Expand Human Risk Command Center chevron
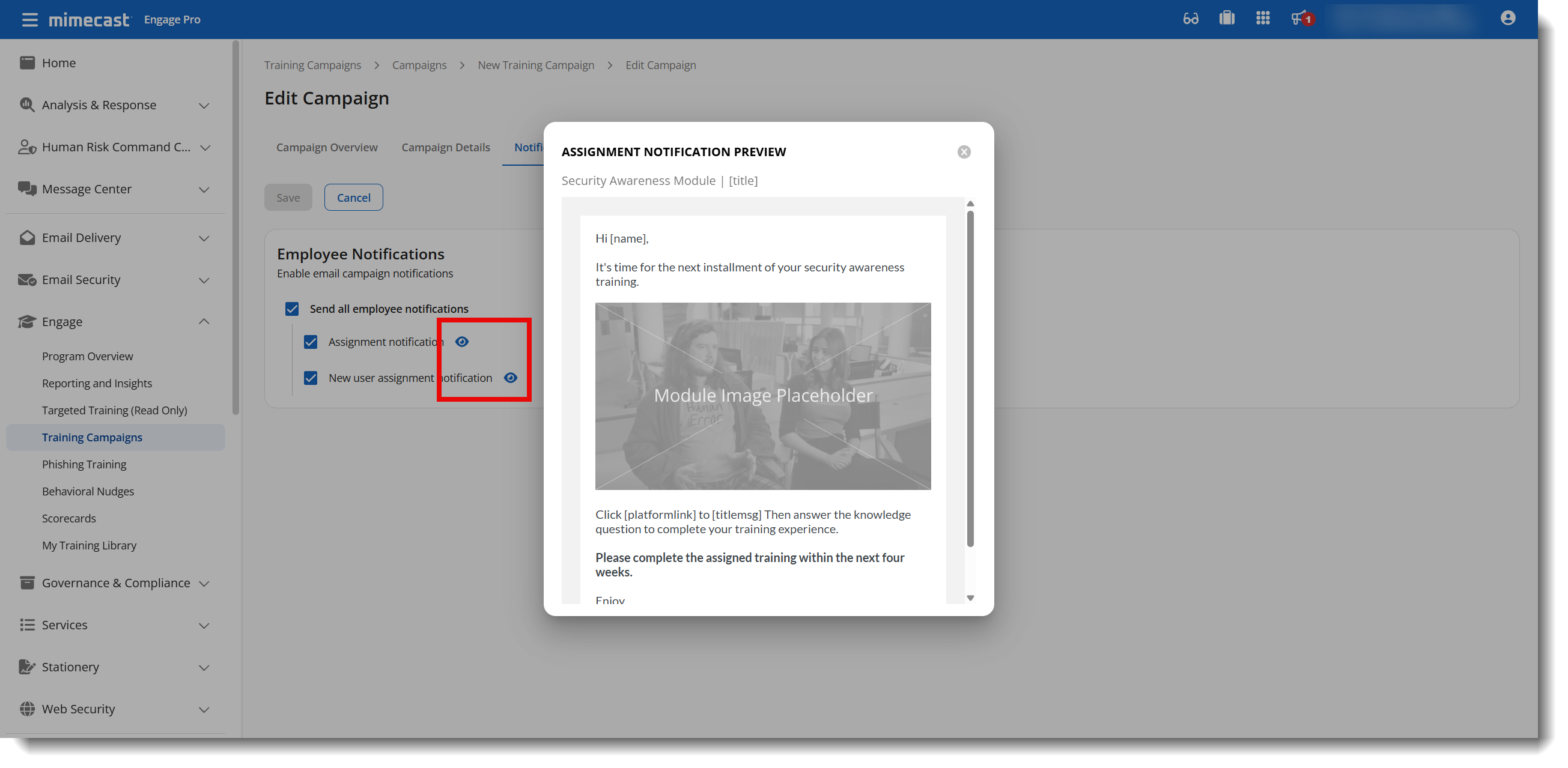Screen dimensions: 1568x768 205,147
